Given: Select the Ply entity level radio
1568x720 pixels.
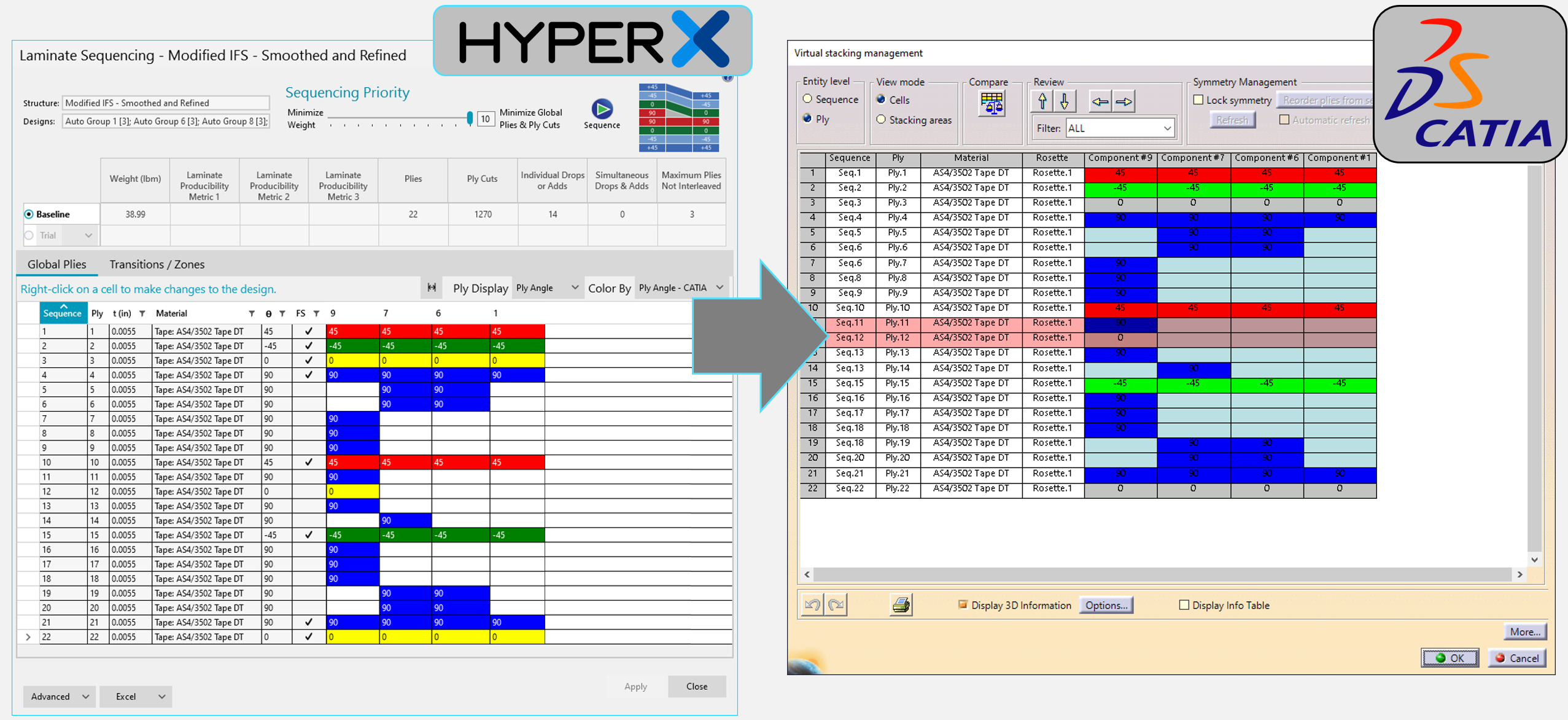Looking at the screenshot, I should [x=807, y=119].
